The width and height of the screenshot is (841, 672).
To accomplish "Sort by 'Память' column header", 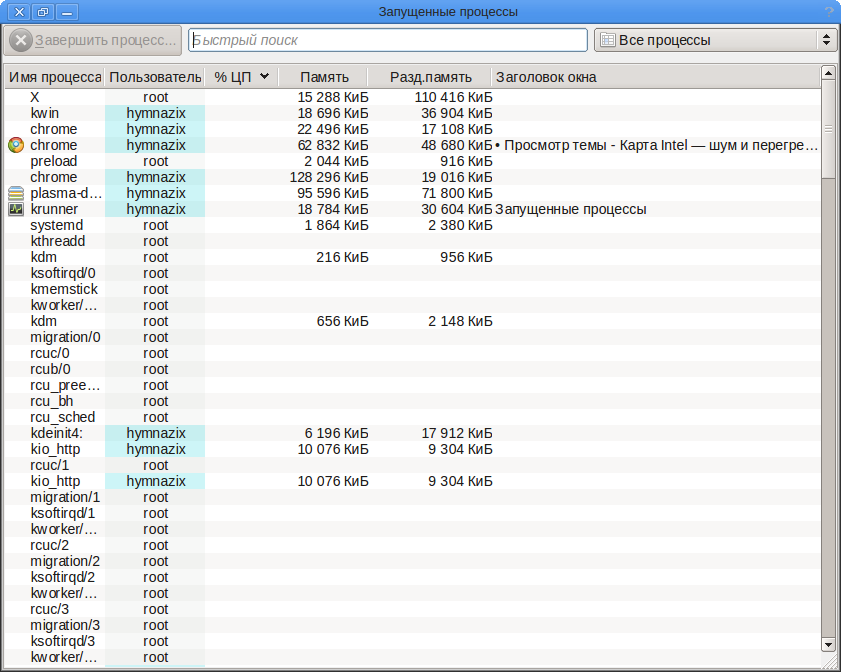I will [324, 77].
